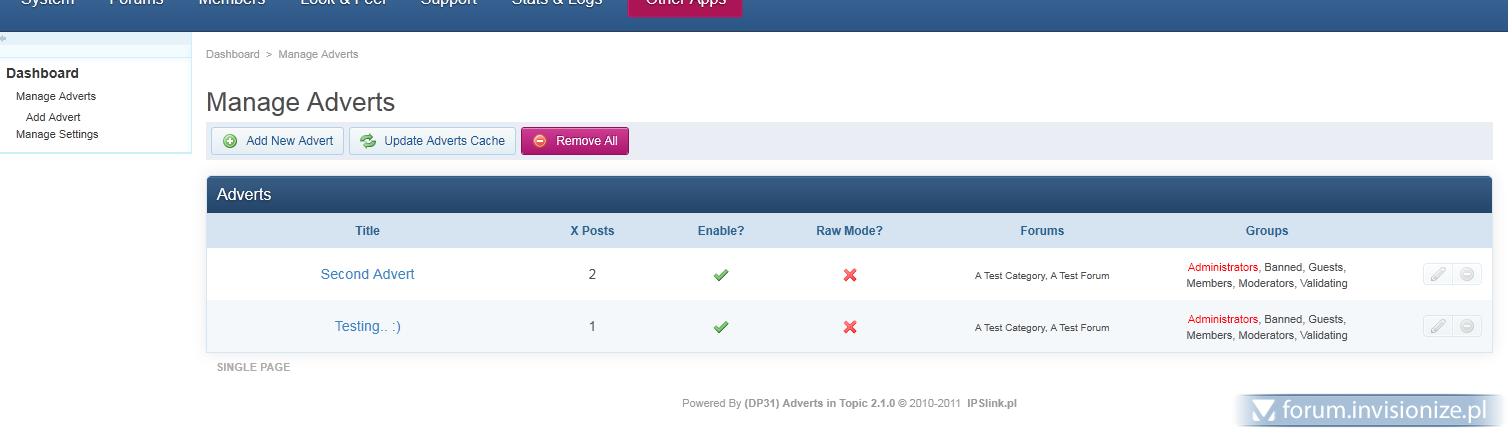Select Add Advert in the sidebar menu
This screenshot has height=428, width=1508.
coord(53,117)
